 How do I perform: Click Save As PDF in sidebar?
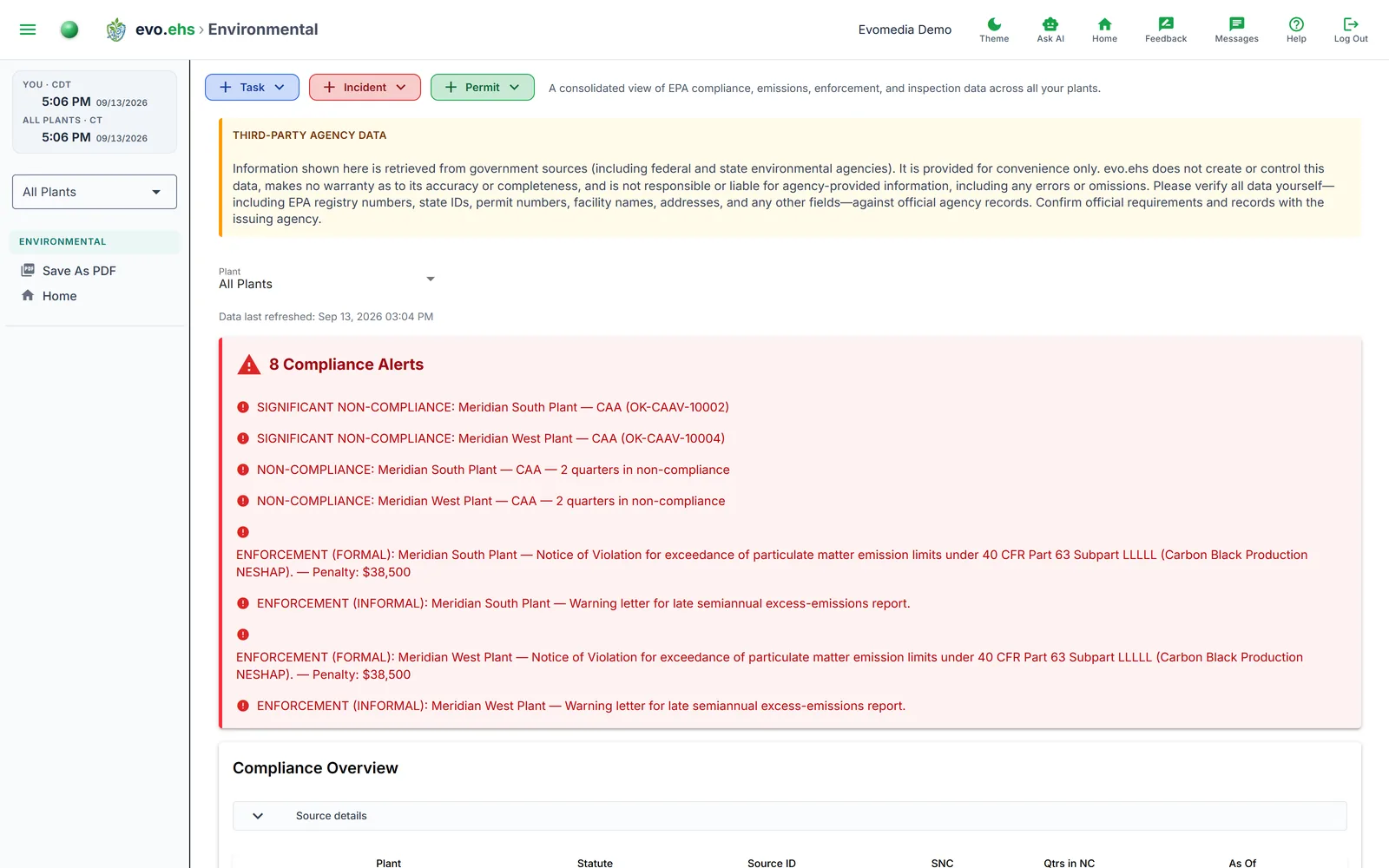(79, 271)
